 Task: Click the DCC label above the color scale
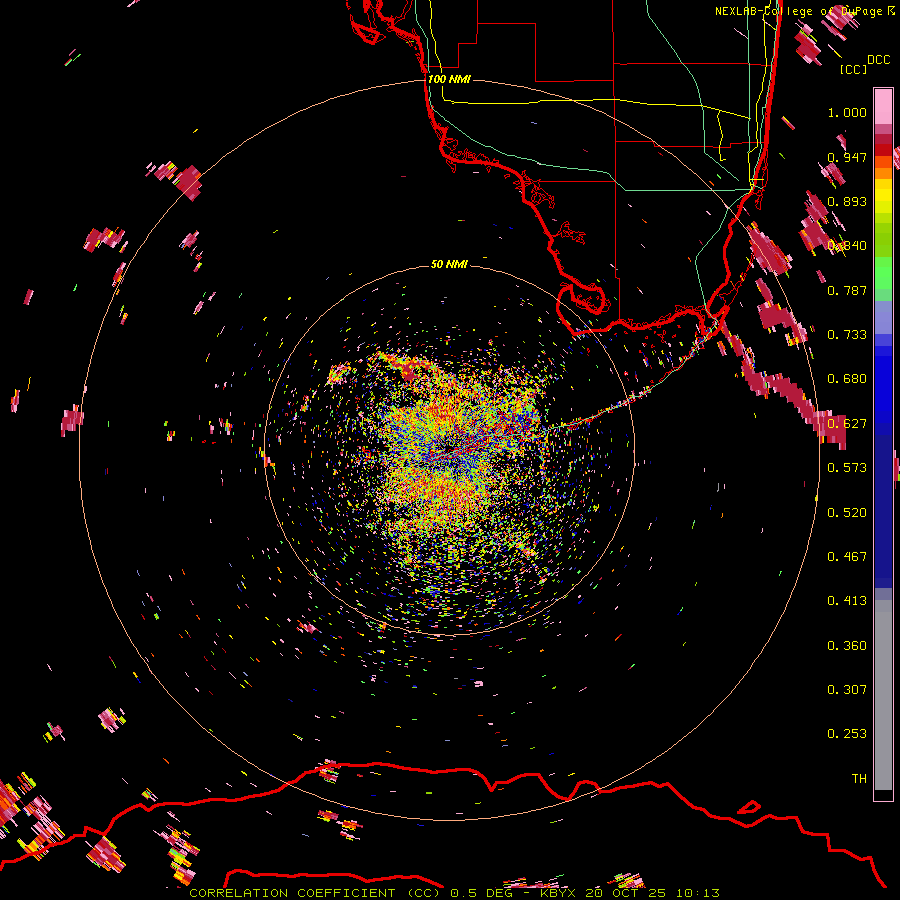(878, 60)
